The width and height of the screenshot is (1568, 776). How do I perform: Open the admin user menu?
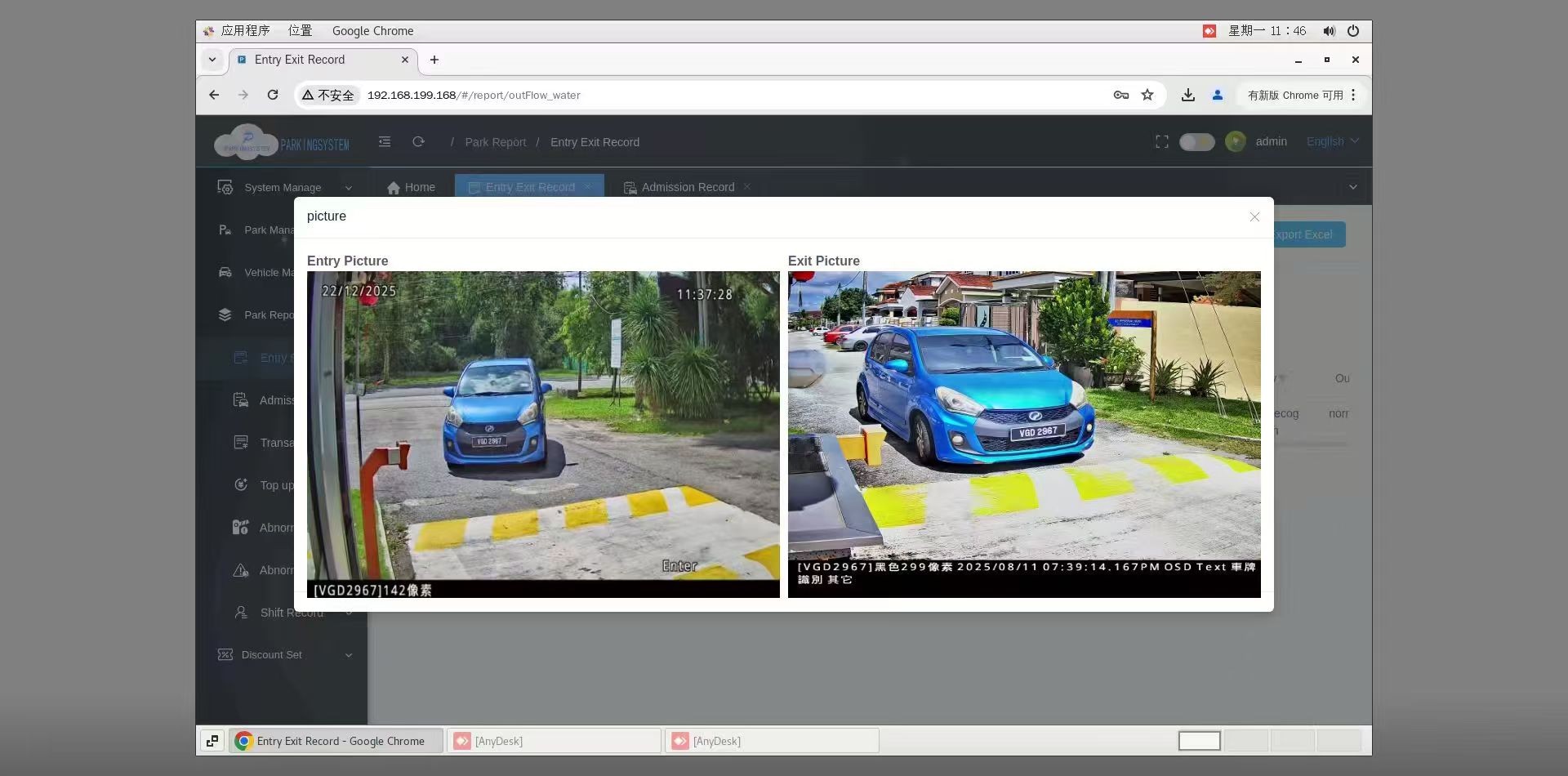point(1271,141)
